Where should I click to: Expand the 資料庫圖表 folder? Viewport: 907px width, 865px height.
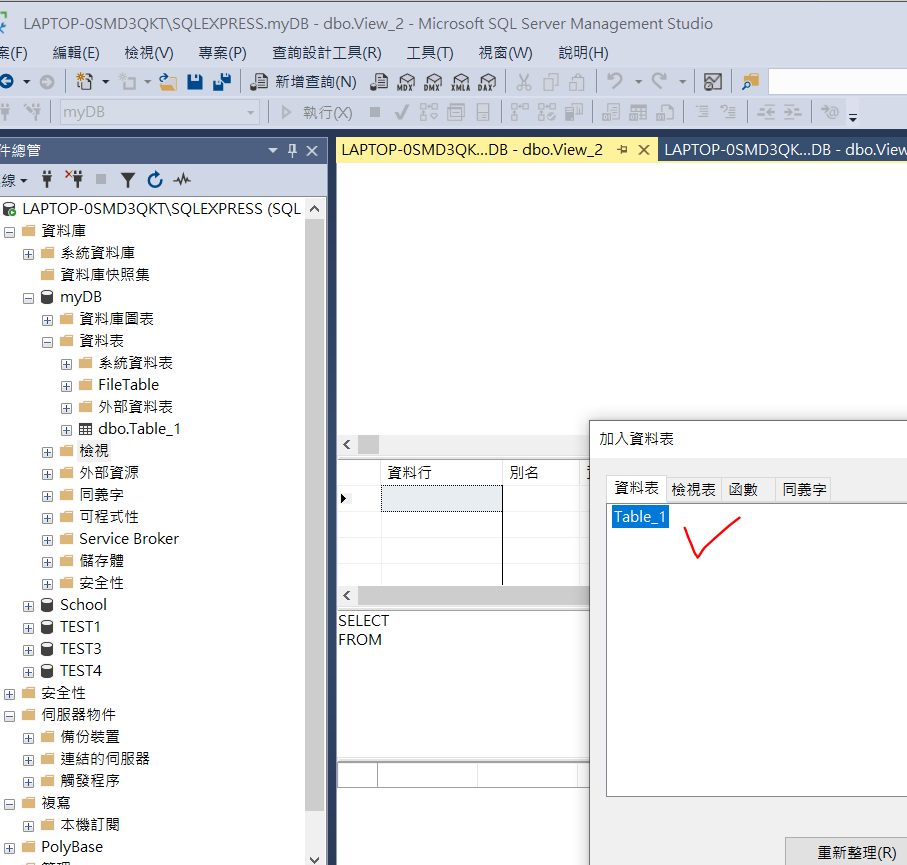tap(47, 320)
